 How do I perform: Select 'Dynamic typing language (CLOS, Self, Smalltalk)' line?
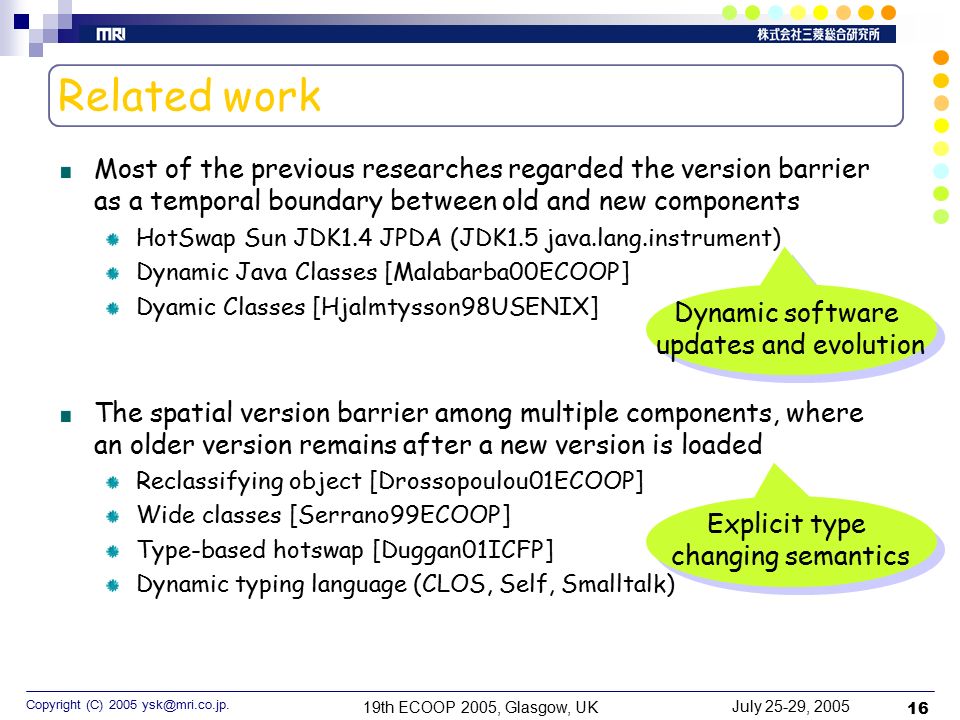tap(405, 585)
